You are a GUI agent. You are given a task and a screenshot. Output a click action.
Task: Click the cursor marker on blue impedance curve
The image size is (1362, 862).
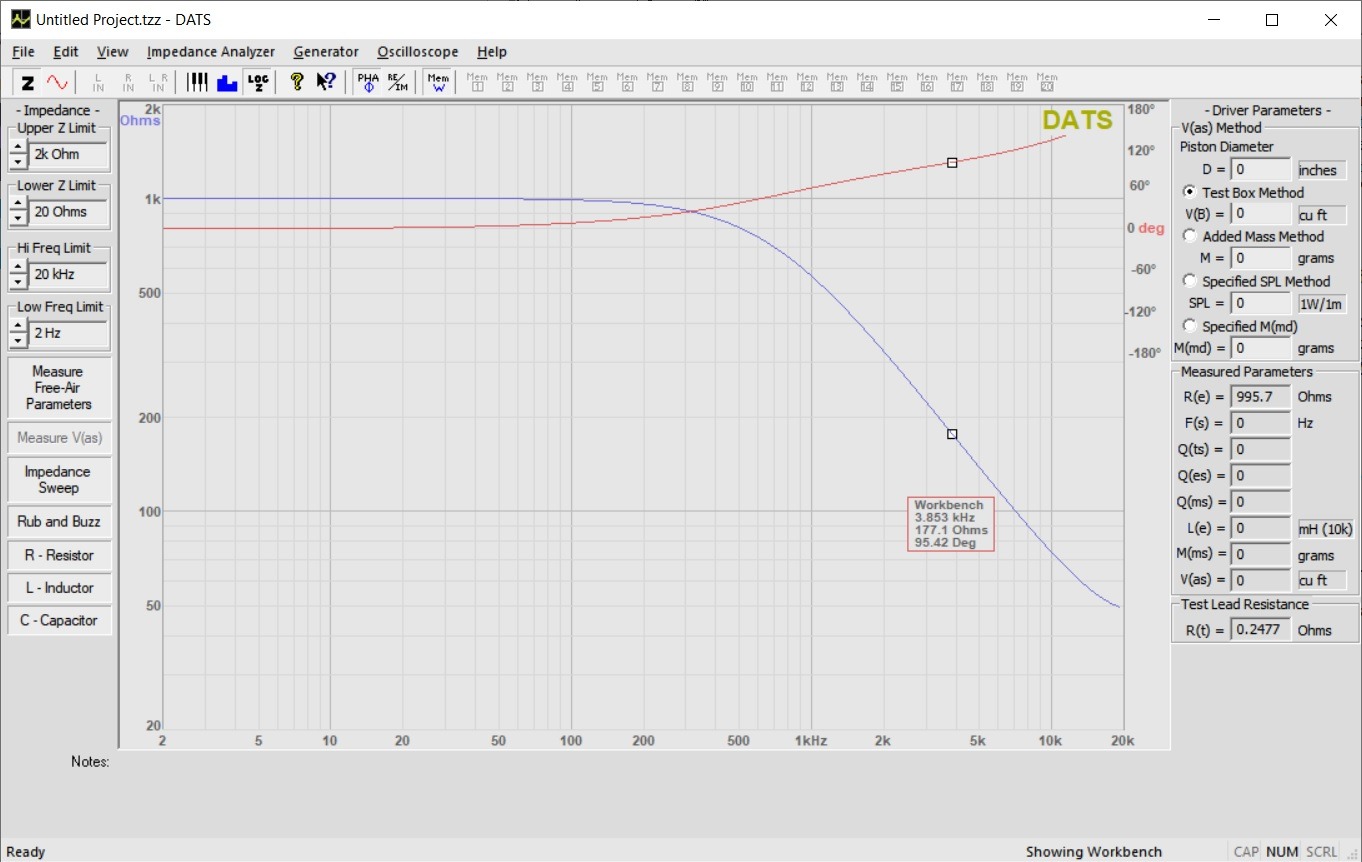[952, 434]
